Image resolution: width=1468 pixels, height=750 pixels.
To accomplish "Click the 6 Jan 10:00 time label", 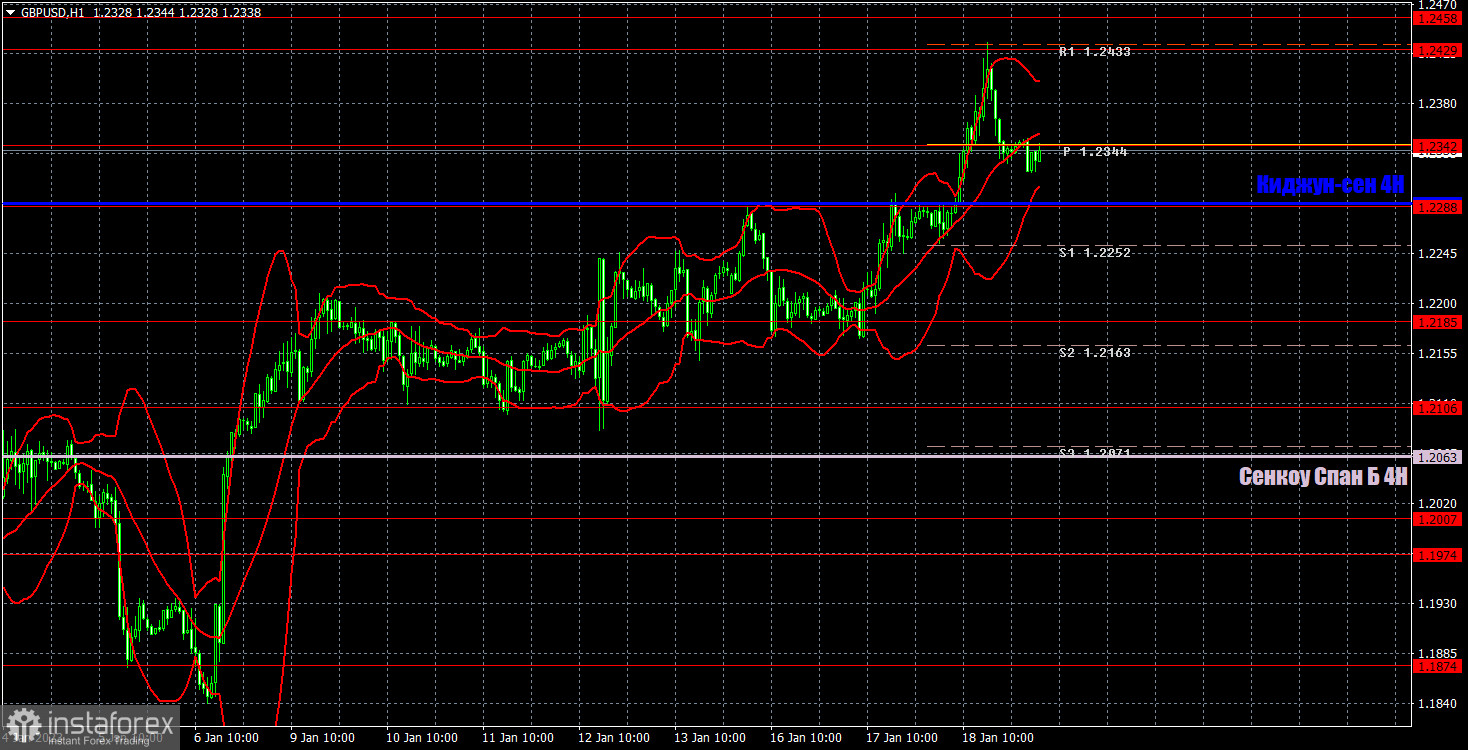I will tap(224, 738).
